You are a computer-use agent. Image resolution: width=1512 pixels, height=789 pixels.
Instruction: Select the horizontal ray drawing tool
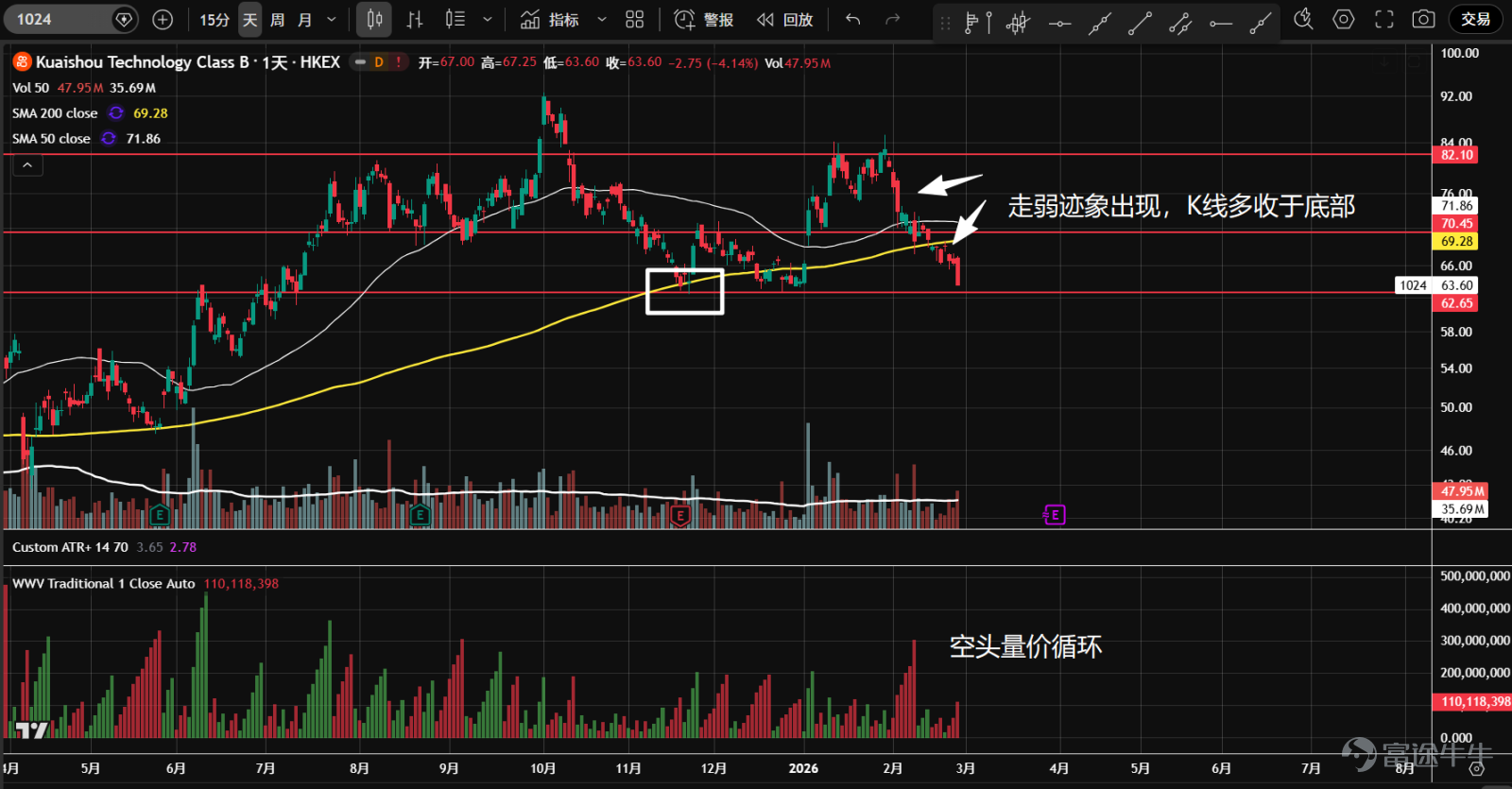(1221, 23)
